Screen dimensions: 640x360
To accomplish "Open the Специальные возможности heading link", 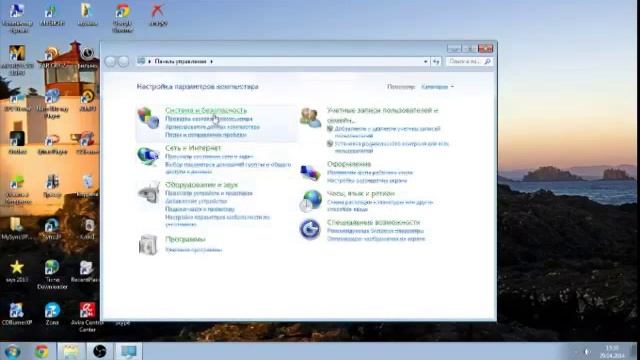I will [373, 222].
